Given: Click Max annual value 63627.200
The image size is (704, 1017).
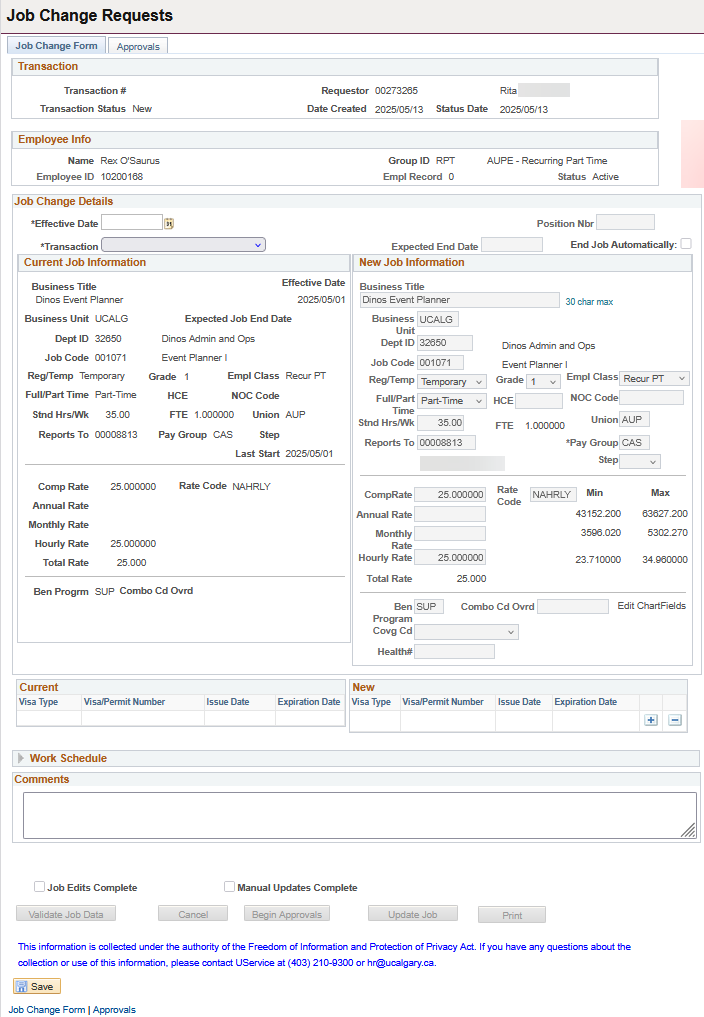Looking at the screenshot, I should (665, 514).
